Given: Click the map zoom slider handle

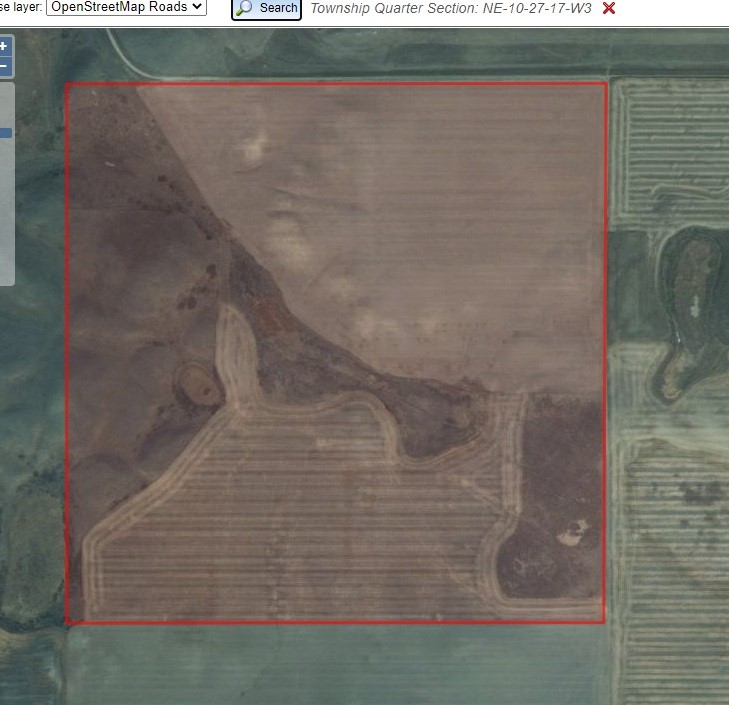Looking at the screenshot, I should (x=6, y=133).
